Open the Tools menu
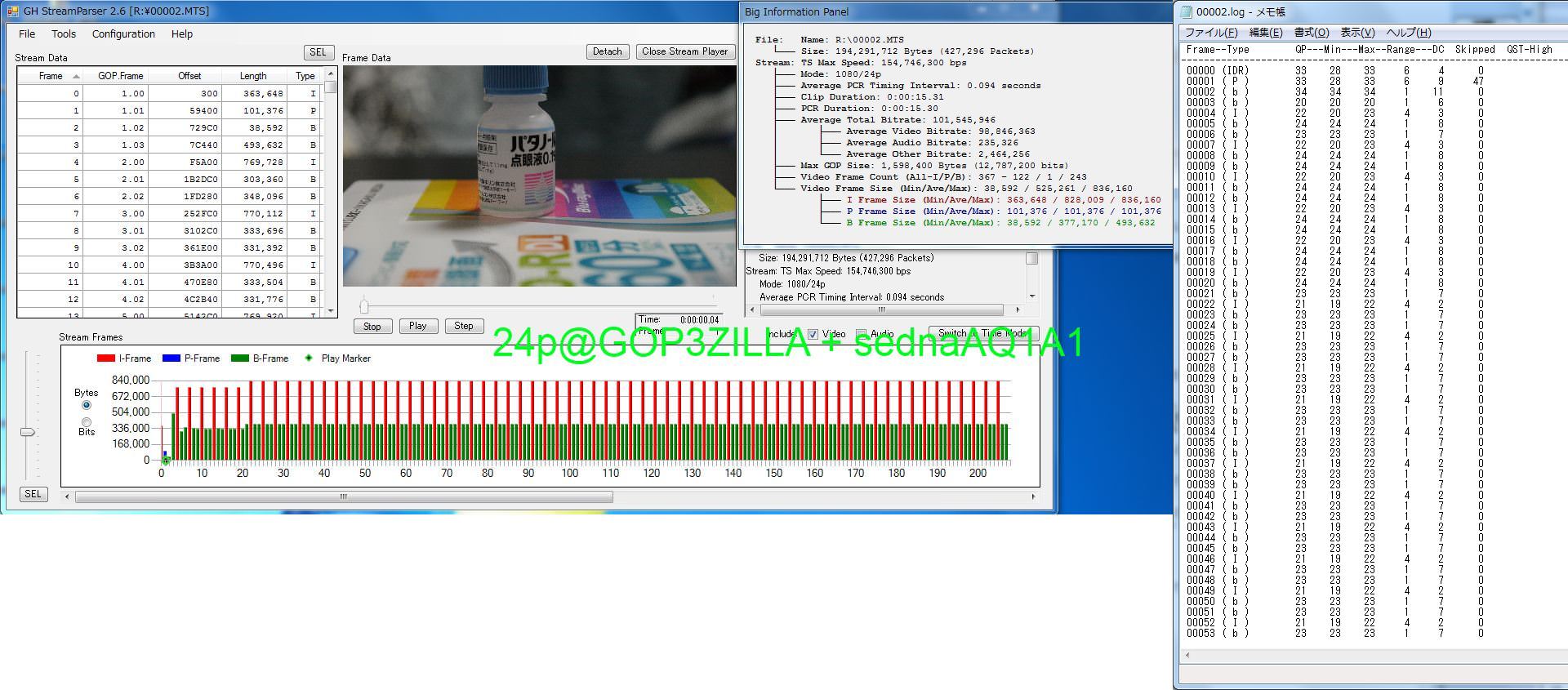The image size is (1568, 690). [64, 33]
